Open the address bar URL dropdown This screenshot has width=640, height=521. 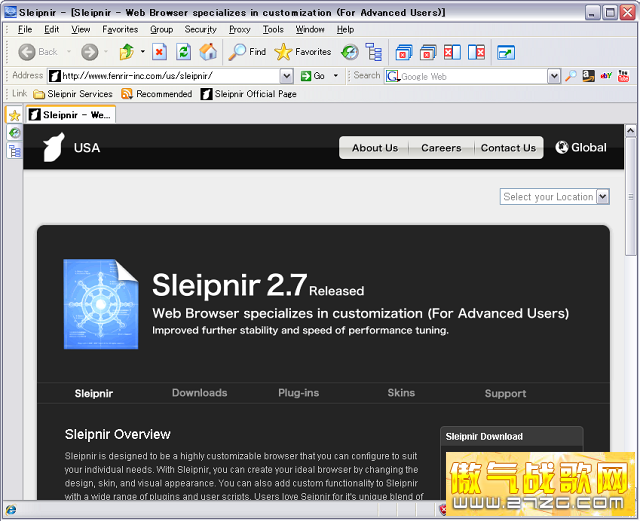pos(287,76)
